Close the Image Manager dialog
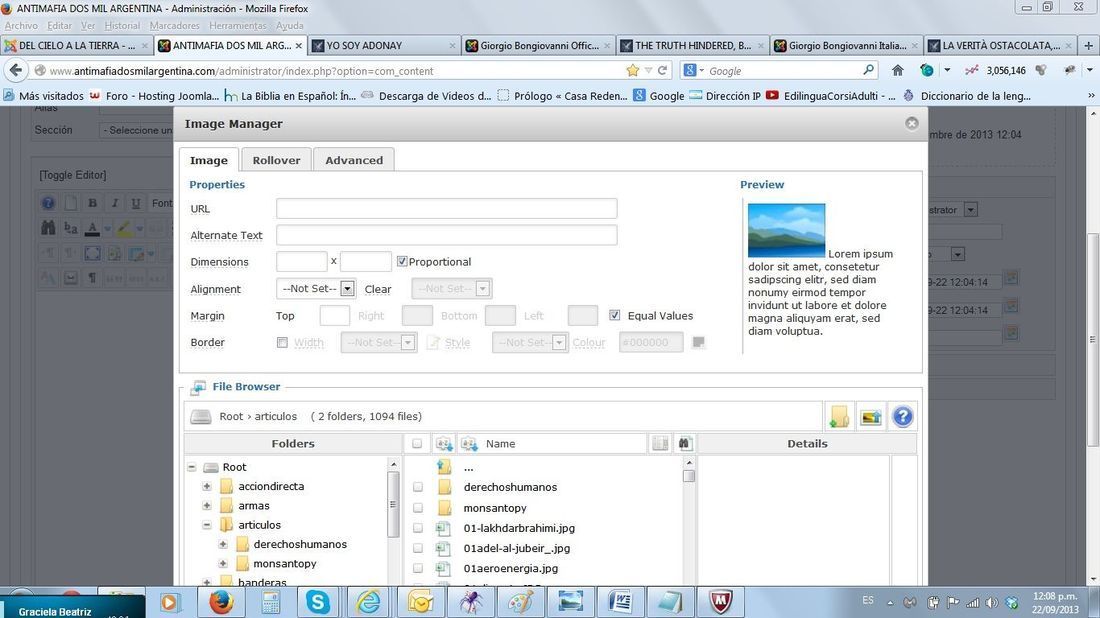The width and height of the screenshot is (1100, 618). (x=911, y=123)
